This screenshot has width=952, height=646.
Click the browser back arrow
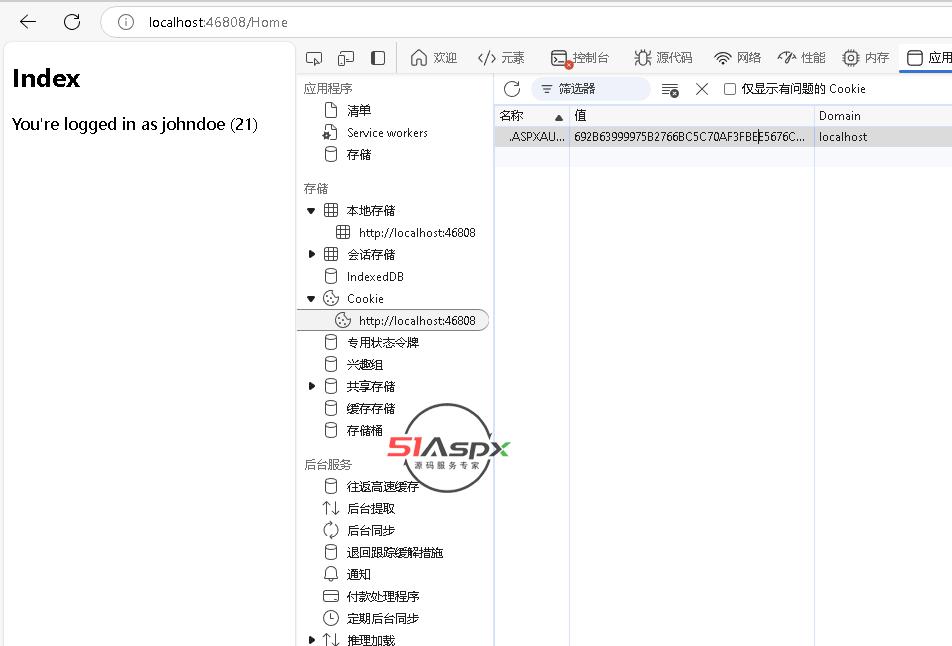point(28,22)
